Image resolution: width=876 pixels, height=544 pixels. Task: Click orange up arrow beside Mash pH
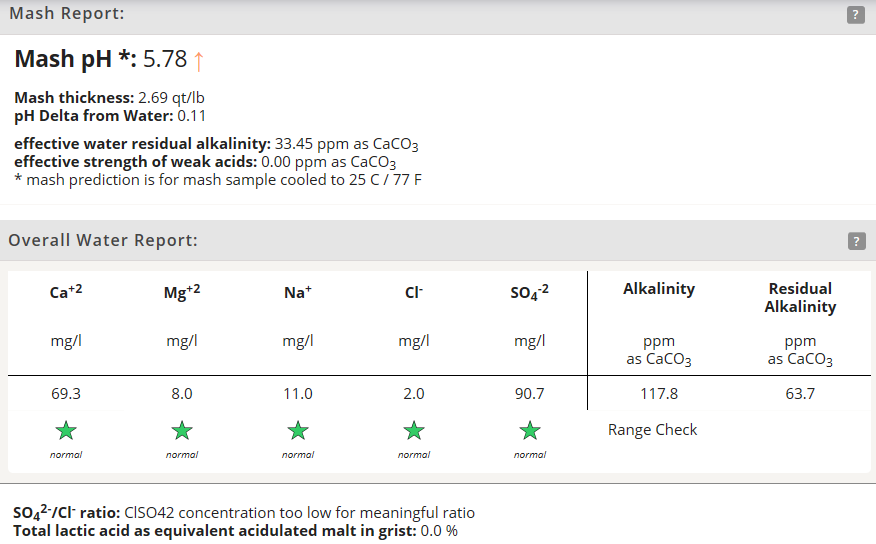199,60
